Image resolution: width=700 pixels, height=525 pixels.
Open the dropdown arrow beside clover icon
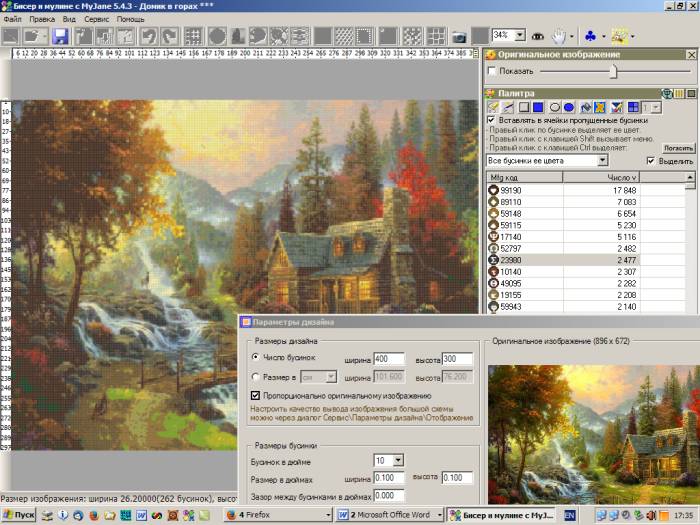tap(604, 37)
